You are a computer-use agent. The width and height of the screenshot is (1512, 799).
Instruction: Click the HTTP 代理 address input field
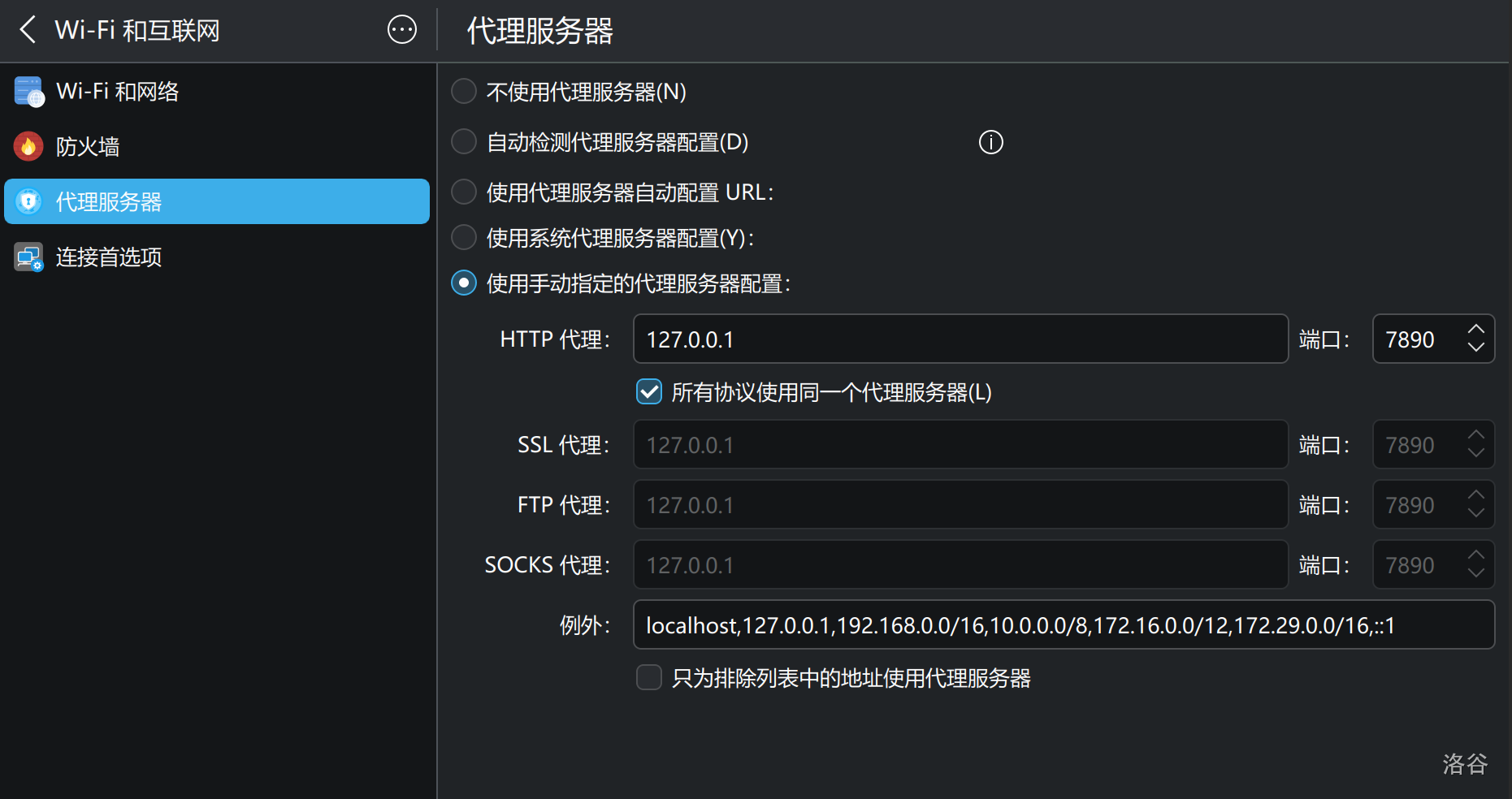point(960,339)
